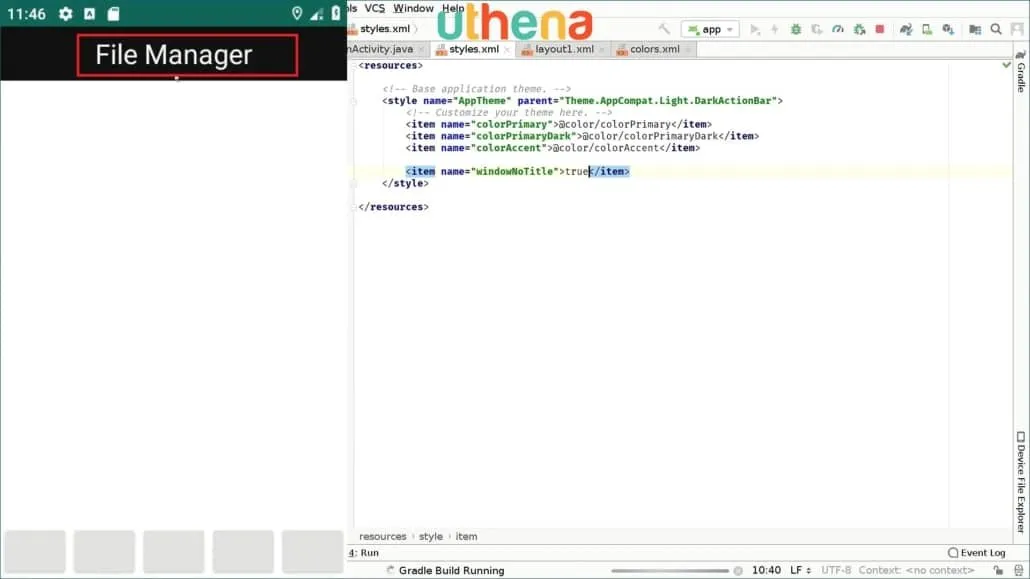Viewport: 1030px width, 579px height.
Task: Collapse the resources tag fold marker
Action: coord(353,66)
